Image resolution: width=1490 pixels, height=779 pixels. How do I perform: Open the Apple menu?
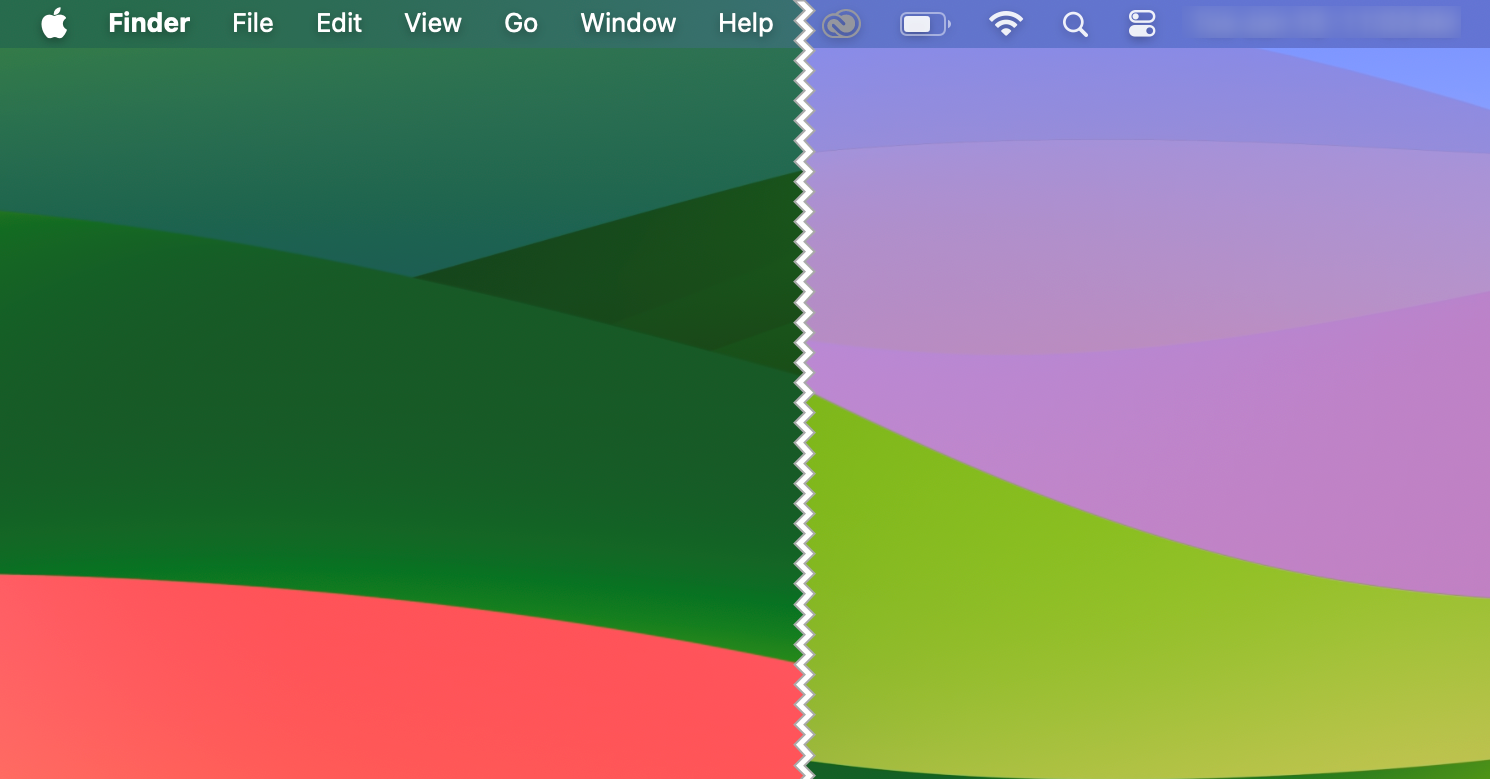(x=54, y=23)
